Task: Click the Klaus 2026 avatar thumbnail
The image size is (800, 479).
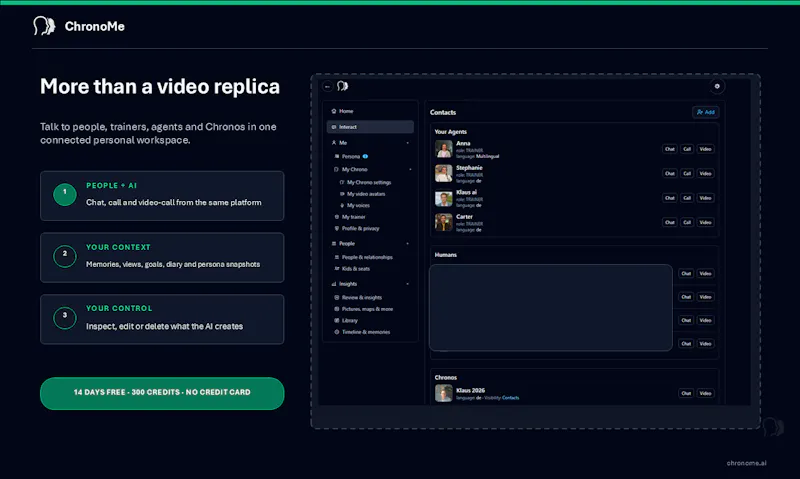Action: coord(443,393)
